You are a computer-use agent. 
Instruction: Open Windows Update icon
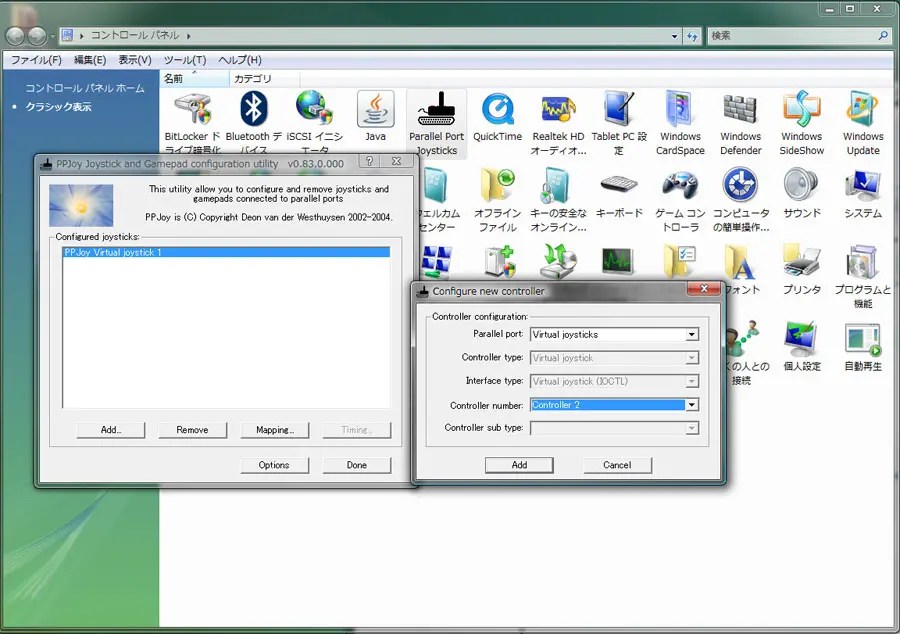(863, 124)
